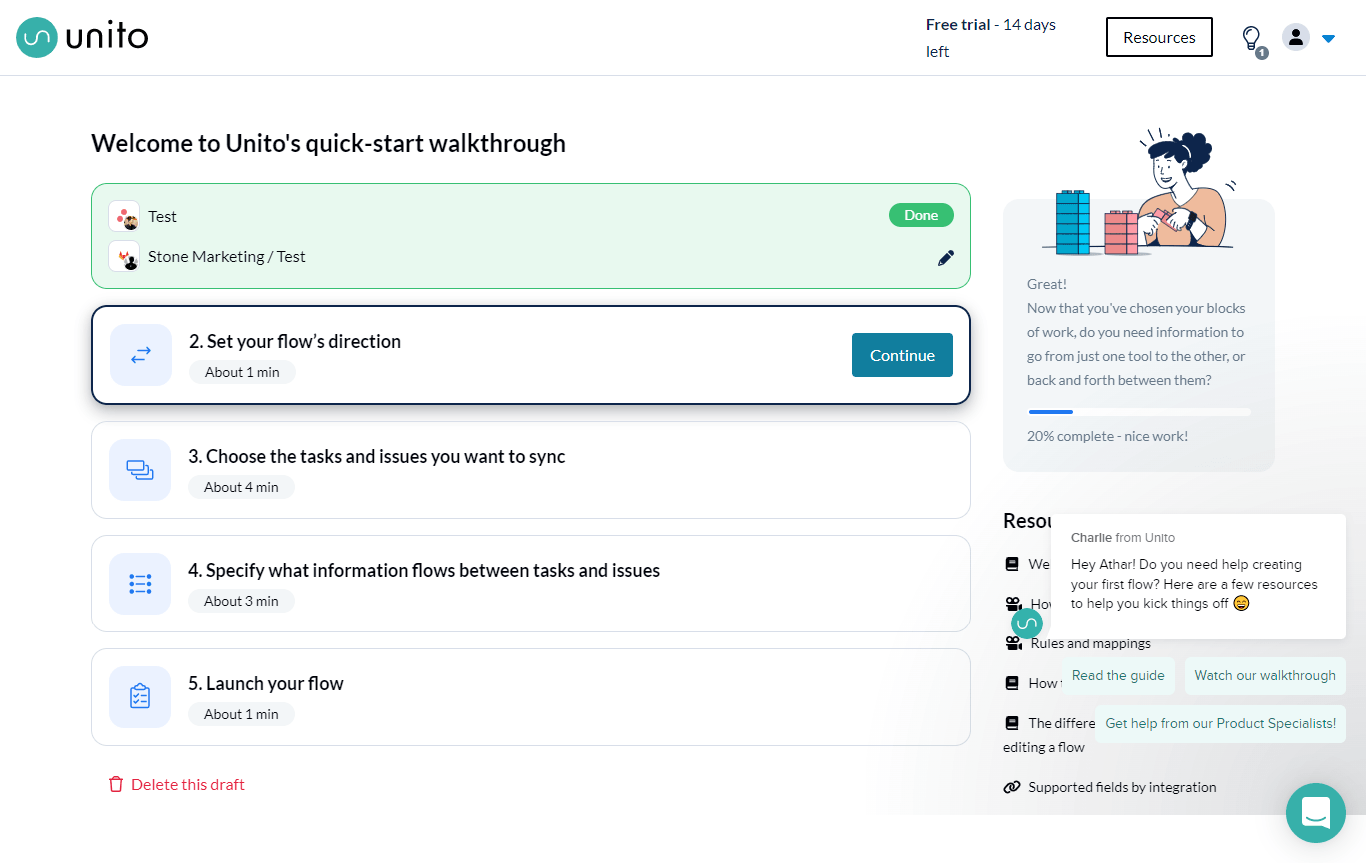
Task: Click Charlie's Unito chat avatar
Action: click(1027, 624)
